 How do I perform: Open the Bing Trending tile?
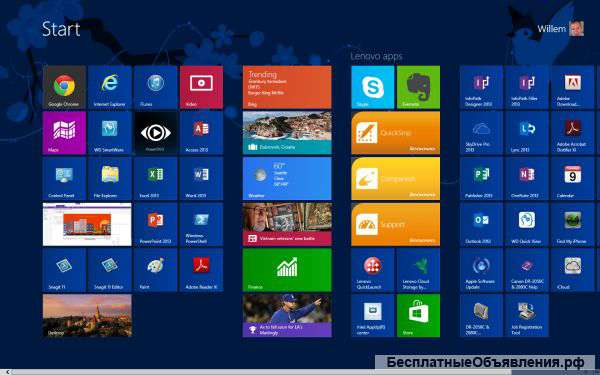287,87
